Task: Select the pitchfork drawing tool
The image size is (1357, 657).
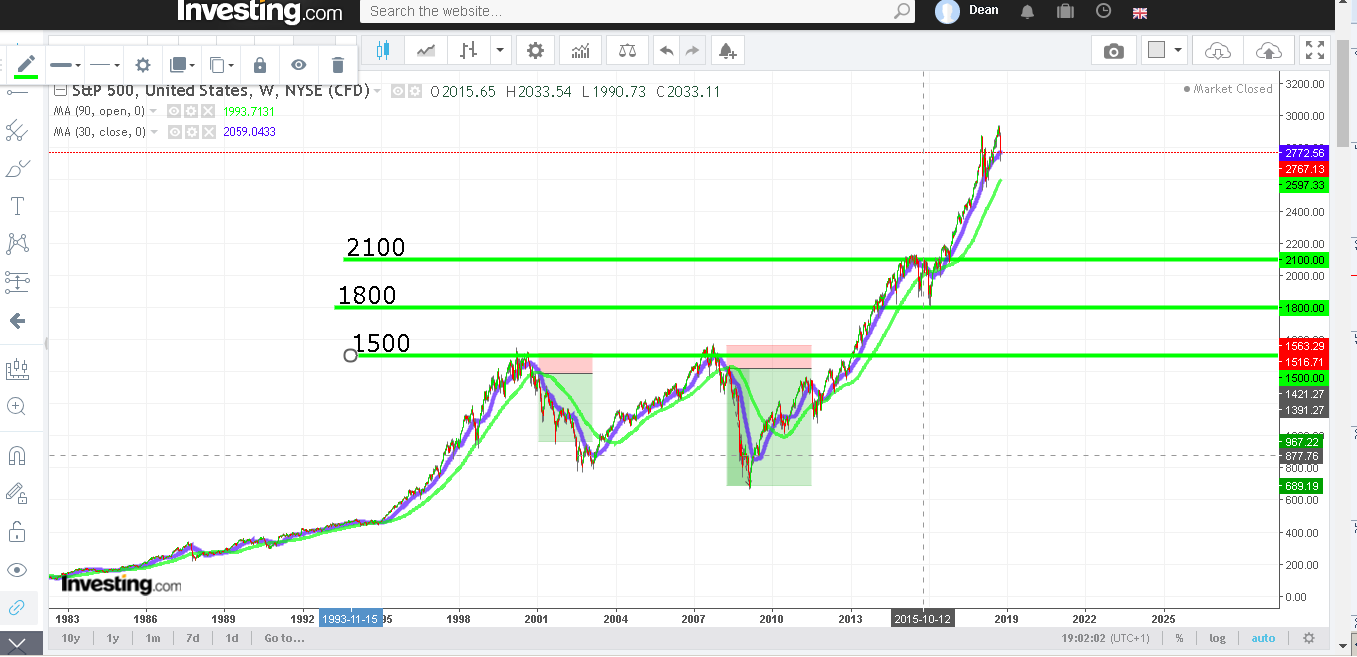Action: pos(17,130)
